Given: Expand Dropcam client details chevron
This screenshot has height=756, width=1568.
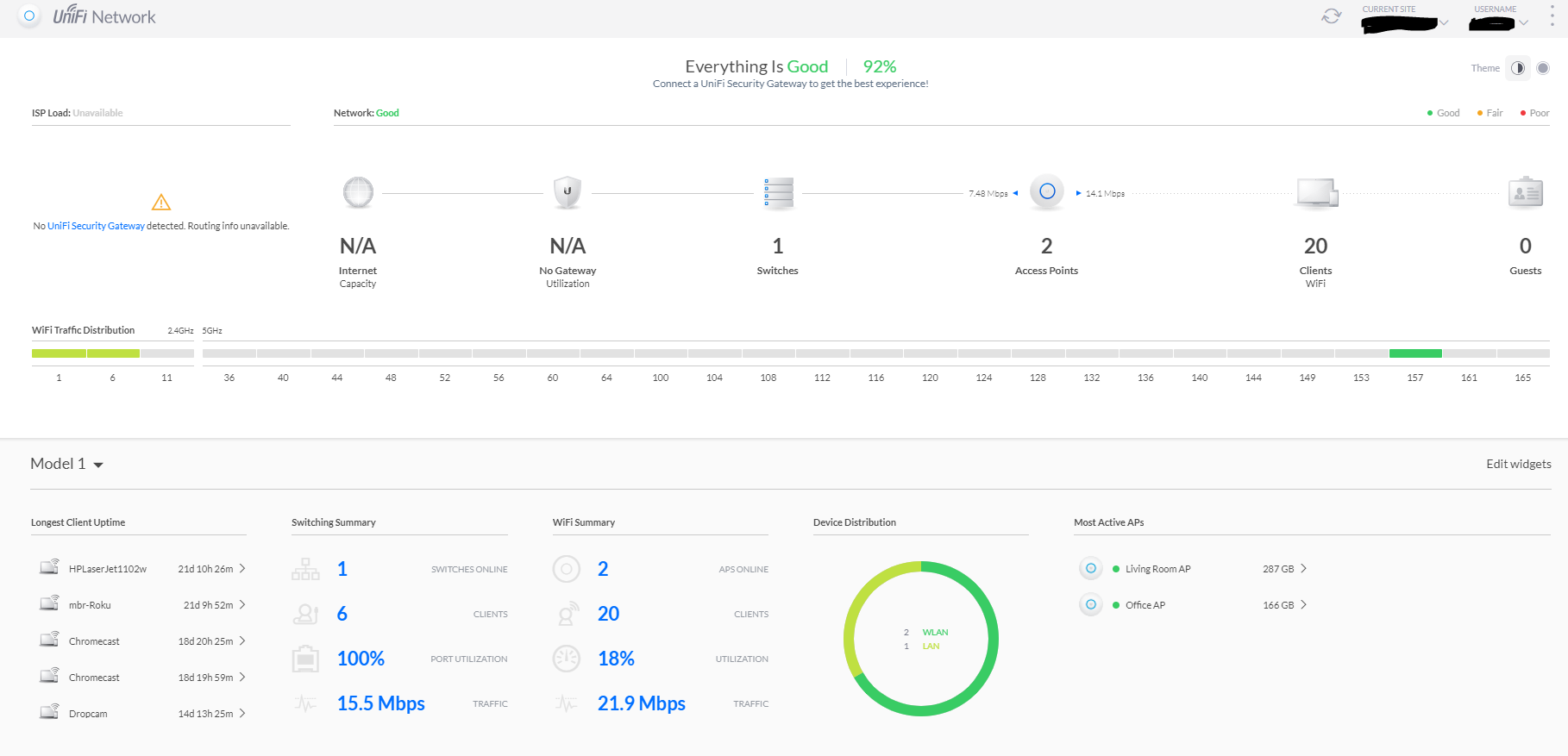Looking at the screenshot, I should pos(242,714).
